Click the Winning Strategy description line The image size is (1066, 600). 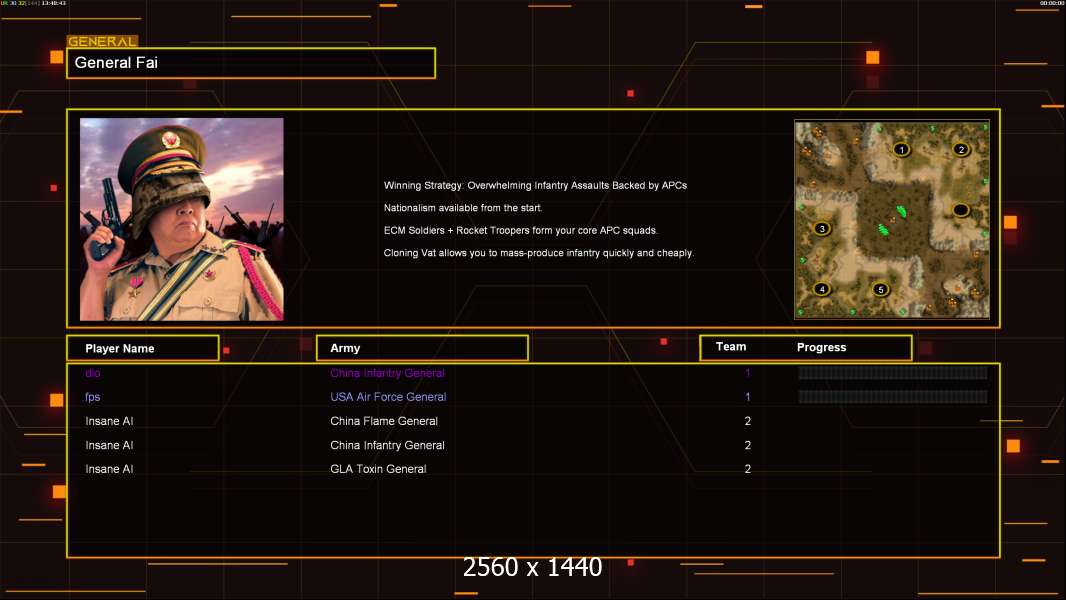(535, 186)
